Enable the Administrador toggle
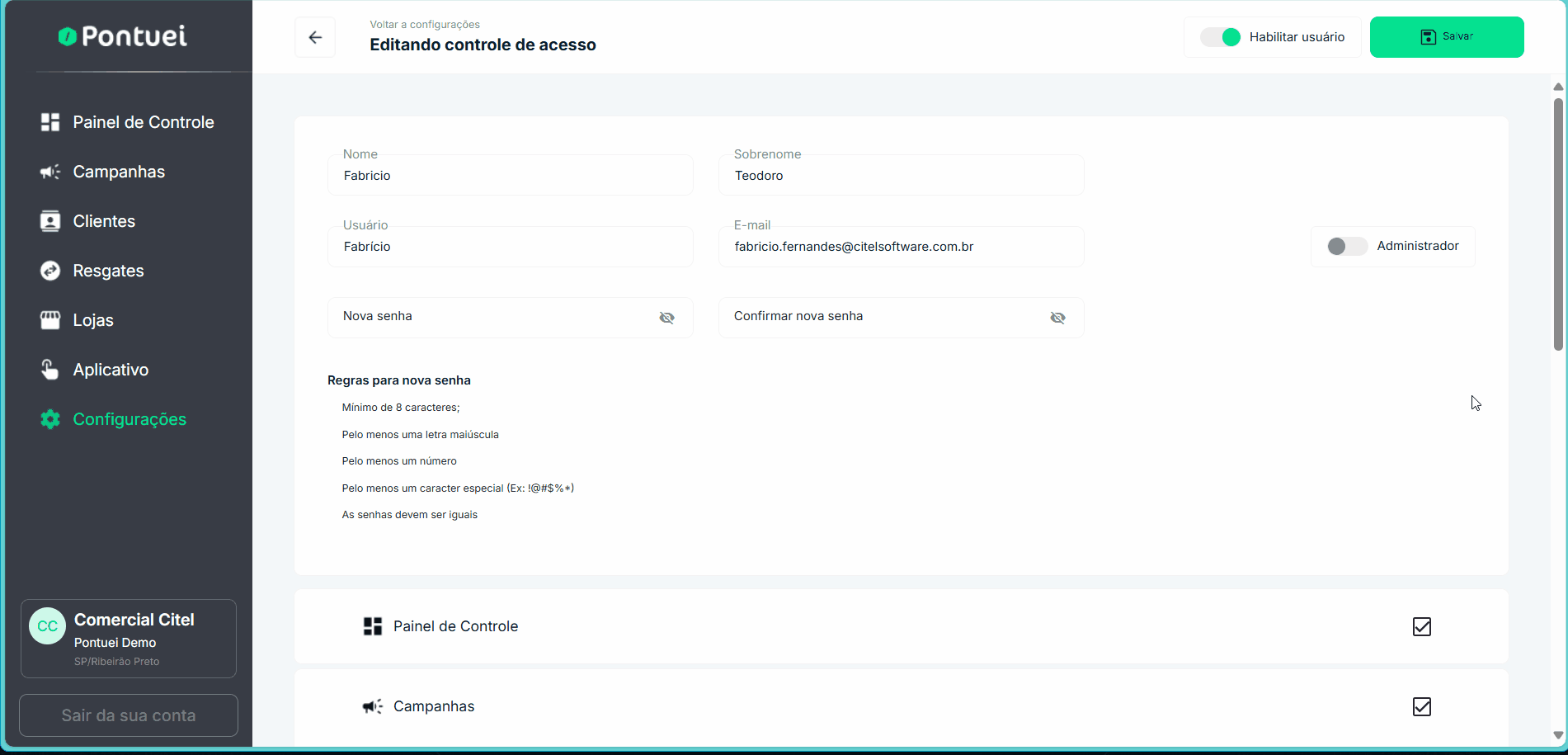The width and height of the screenshot is (1568, 755). [x=1346, y=246]
